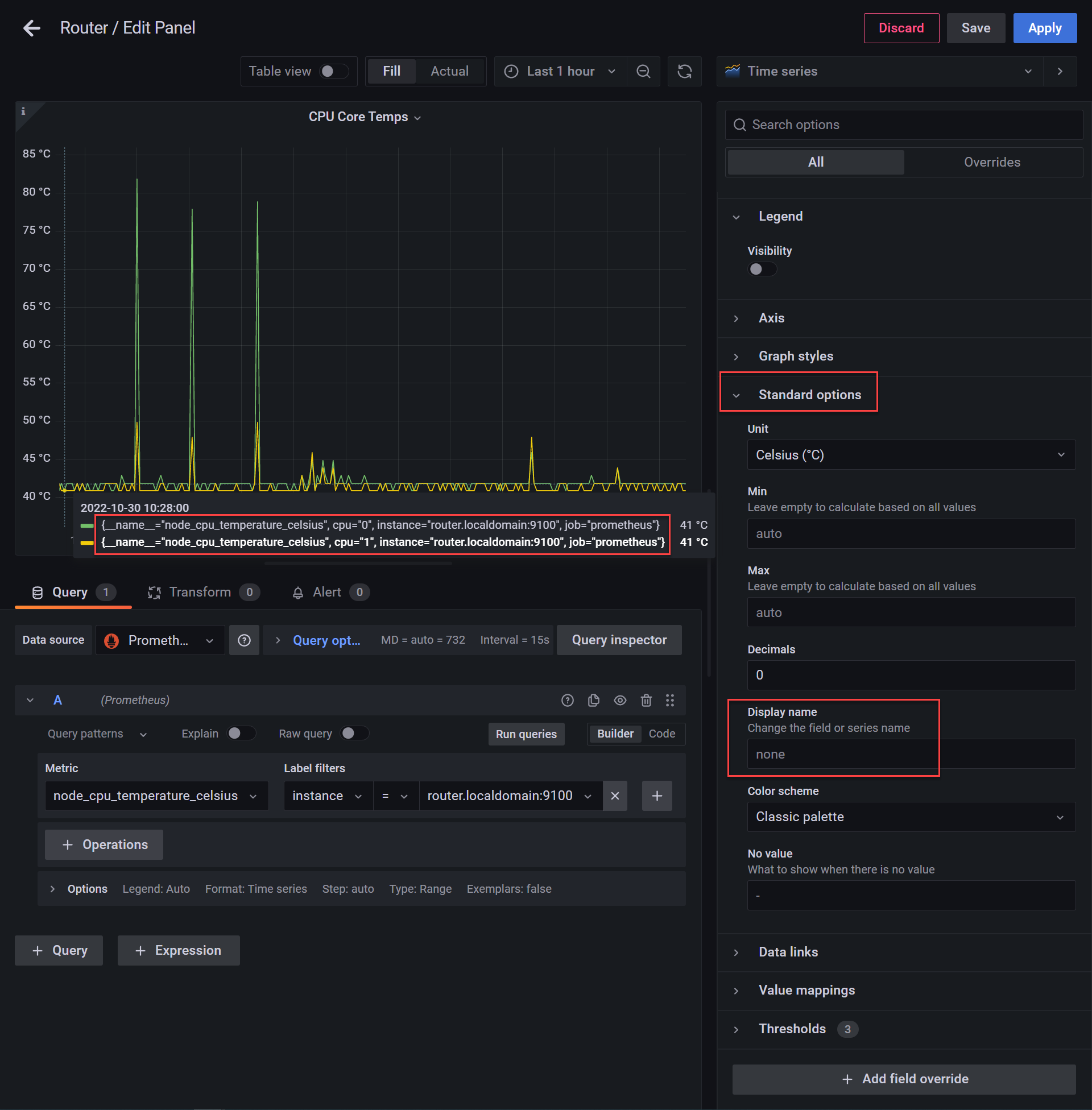The width and height of the screenshot is (1092, 1110).
Task: Enable Raw query mode
Action: coord(354,734)
